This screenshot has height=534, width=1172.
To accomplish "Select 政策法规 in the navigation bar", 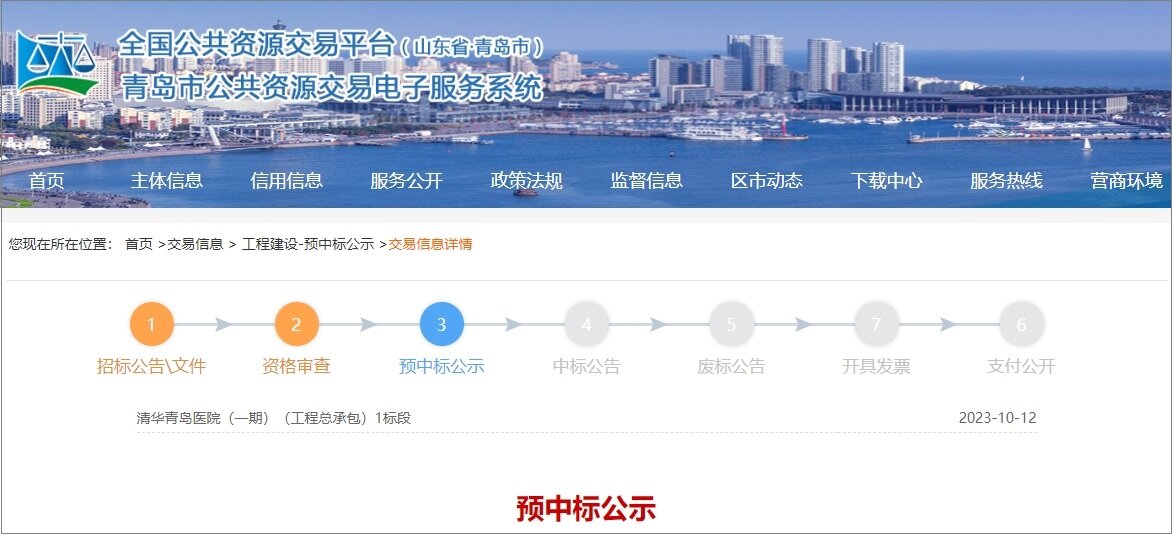I will point(526,181).
